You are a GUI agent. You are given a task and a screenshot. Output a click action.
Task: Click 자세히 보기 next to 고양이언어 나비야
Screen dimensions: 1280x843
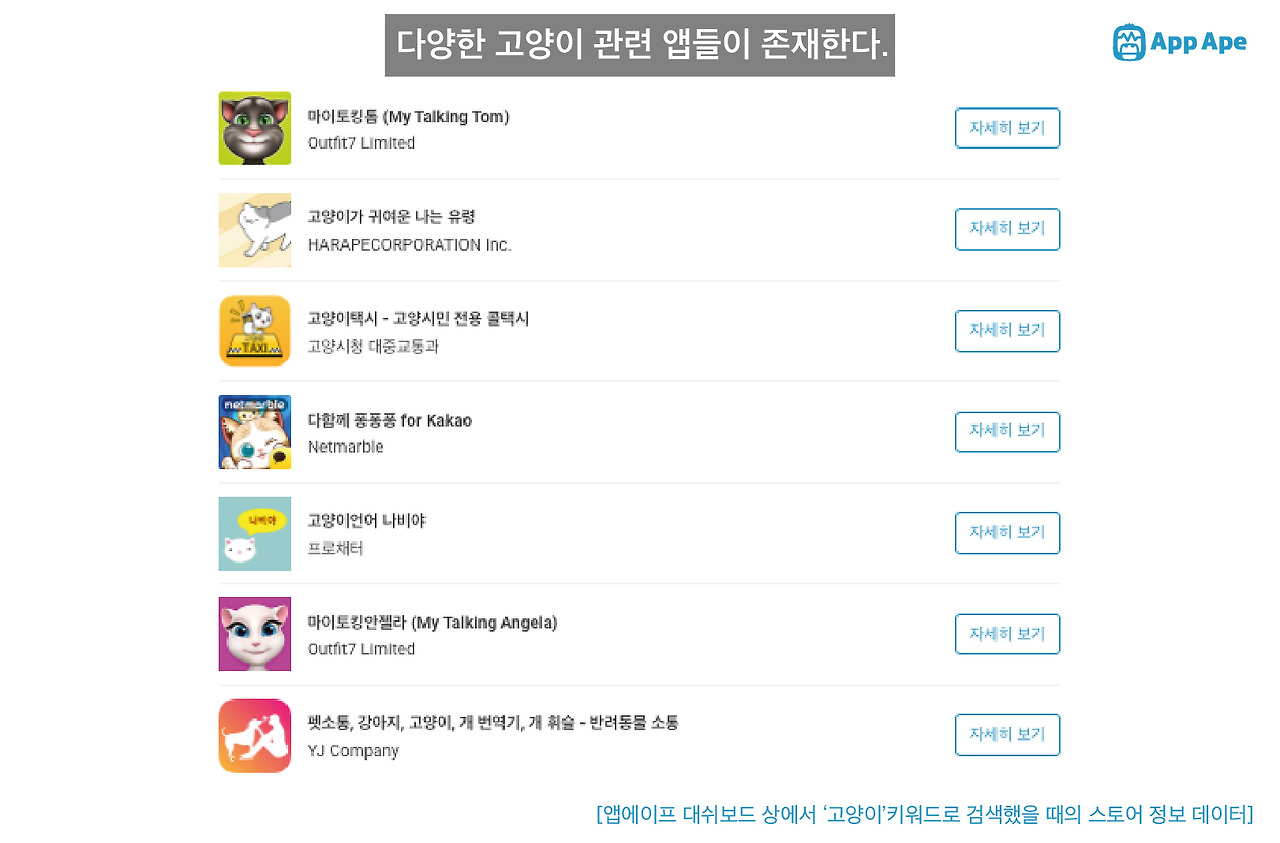(1007, 533)
